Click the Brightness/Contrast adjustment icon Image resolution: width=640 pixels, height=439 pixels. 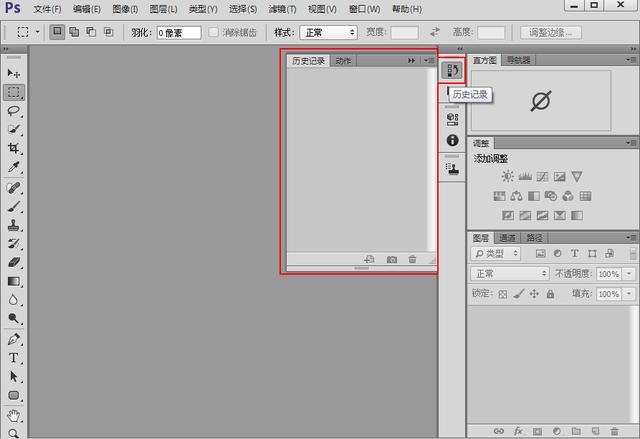(507, 176)
